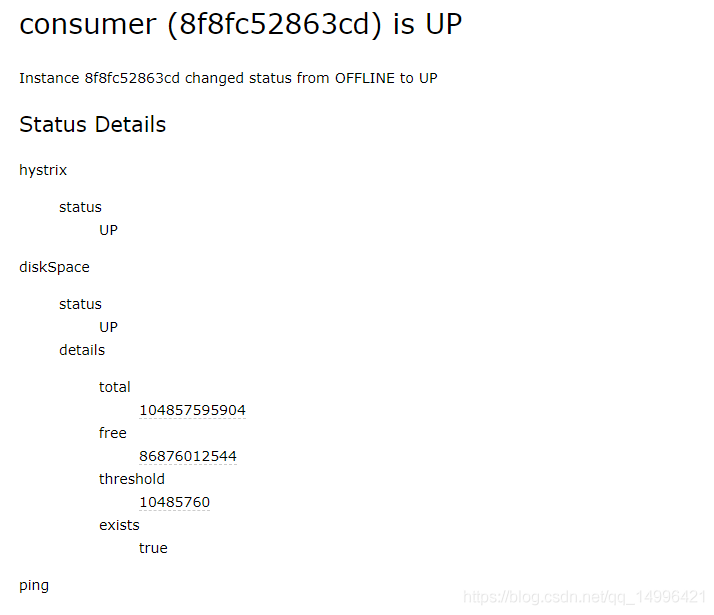Click the status label under diskSpace
Image resolution: width=714 pixels, height=615 pixels.
[80, 304]
